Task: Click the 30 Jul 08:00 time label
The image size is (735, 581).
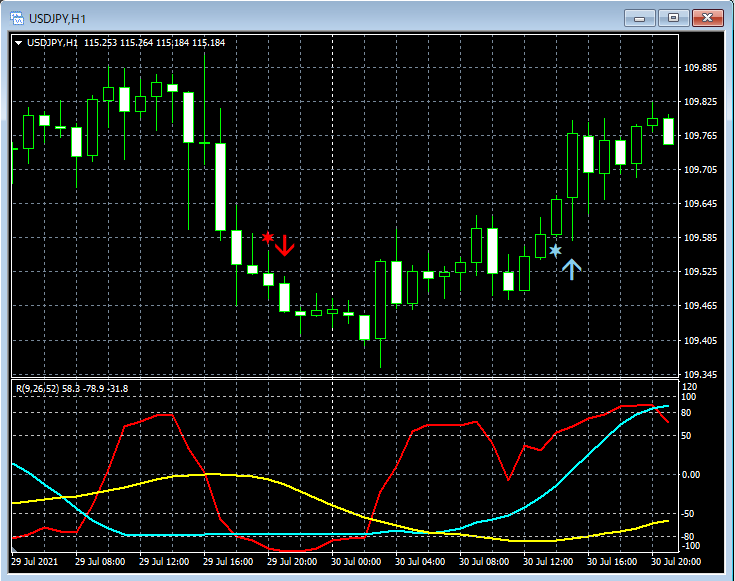Action: (x=484, y=561)
